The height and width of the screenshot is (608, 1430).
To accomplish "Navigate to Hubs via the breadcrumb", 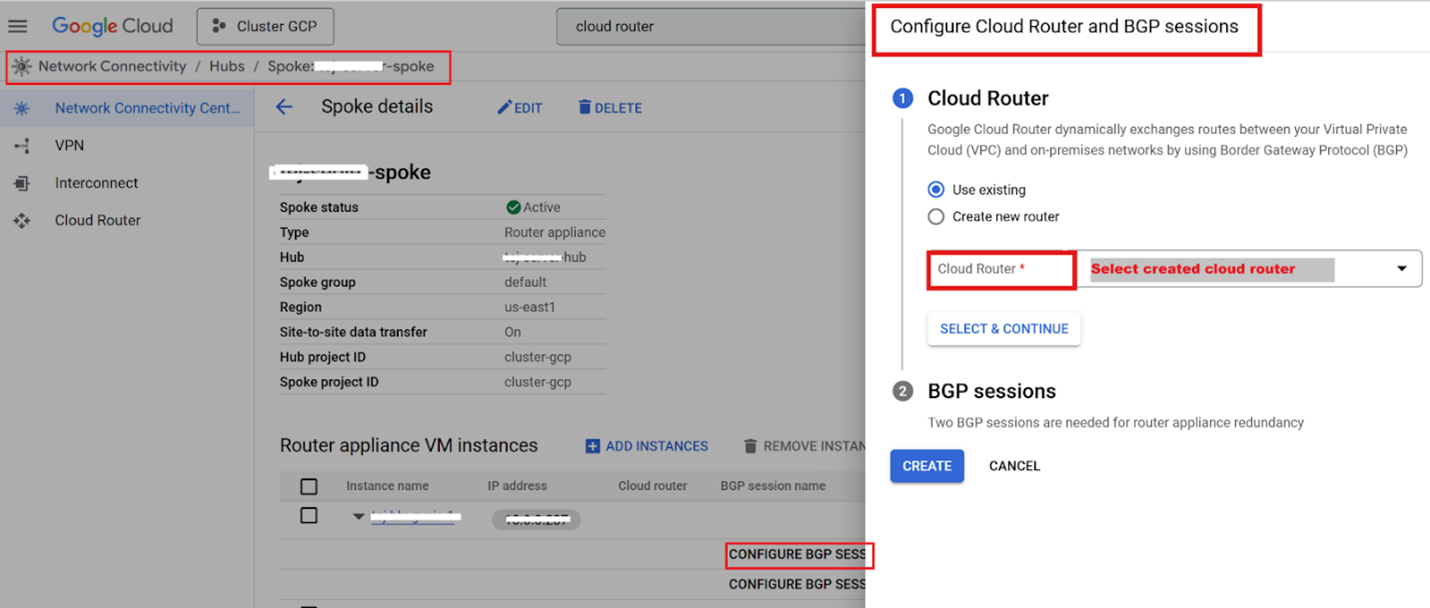I will coord(227,66).
